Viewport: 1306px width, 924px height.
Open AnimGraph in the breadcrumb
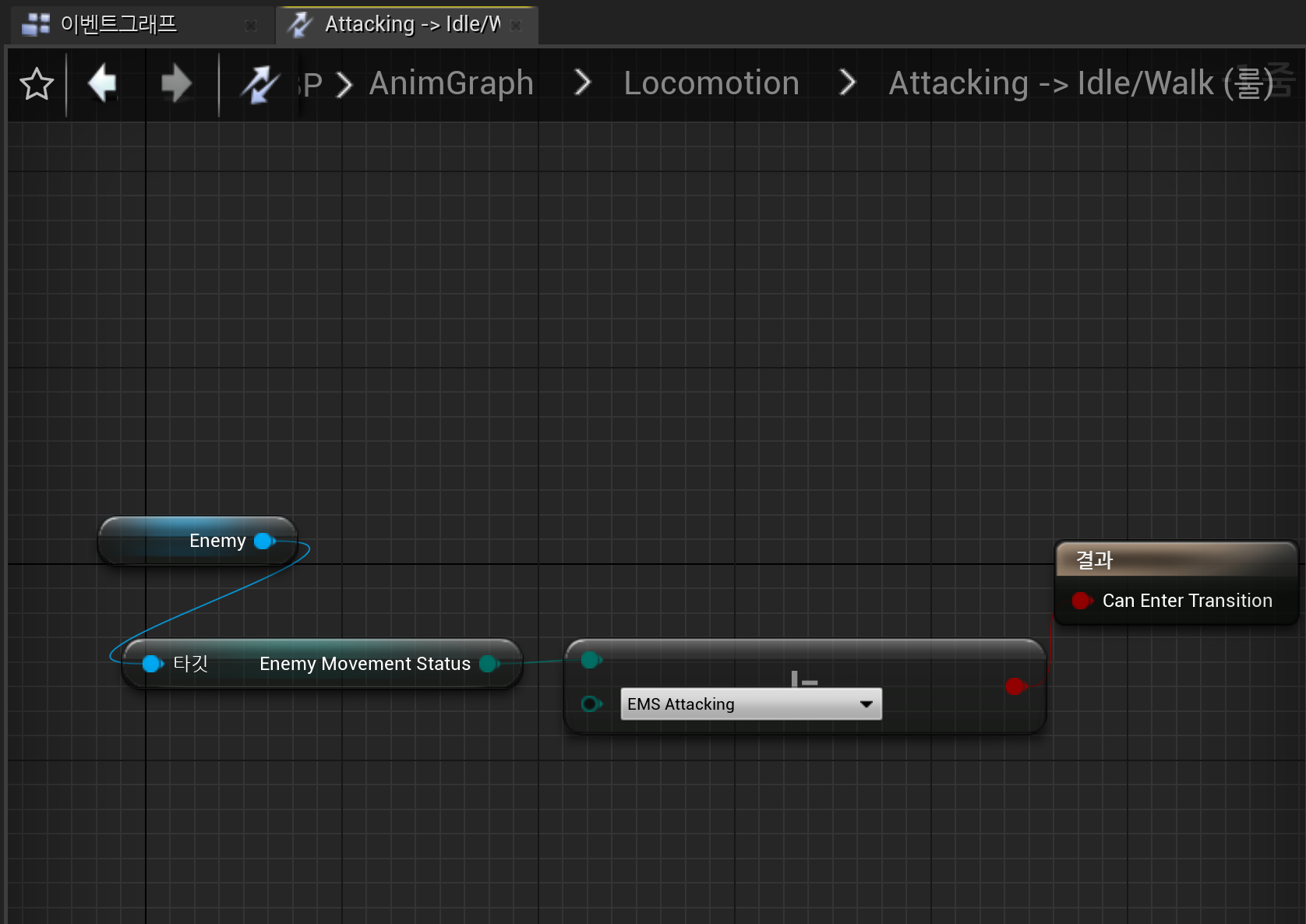(x=451, y=83)
